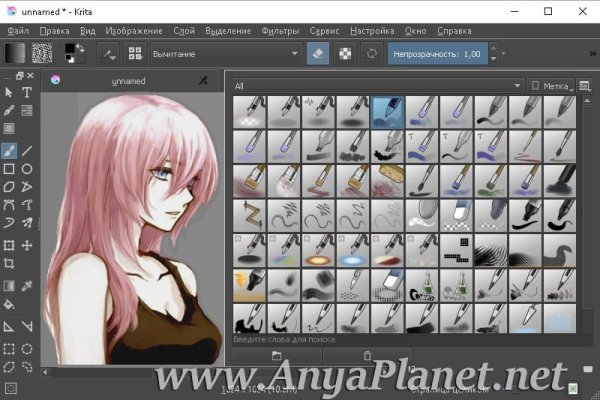
Task: Select the Gradient tool in toolbox
Action: pos(8,286)
